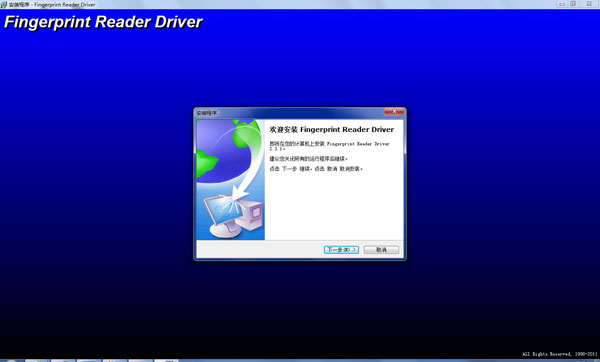
Task: Click the heading 欢迎安装 Fingerprint Reader Driver
Action: (332, 129)
